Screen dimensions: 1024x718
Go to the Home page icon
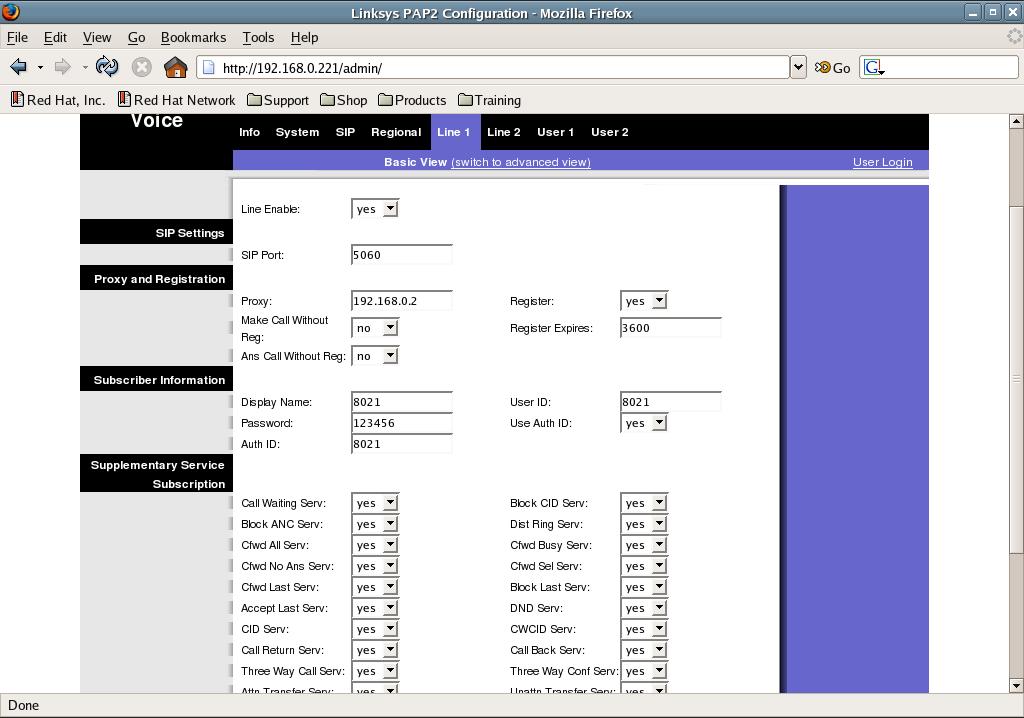click(175, 67)
